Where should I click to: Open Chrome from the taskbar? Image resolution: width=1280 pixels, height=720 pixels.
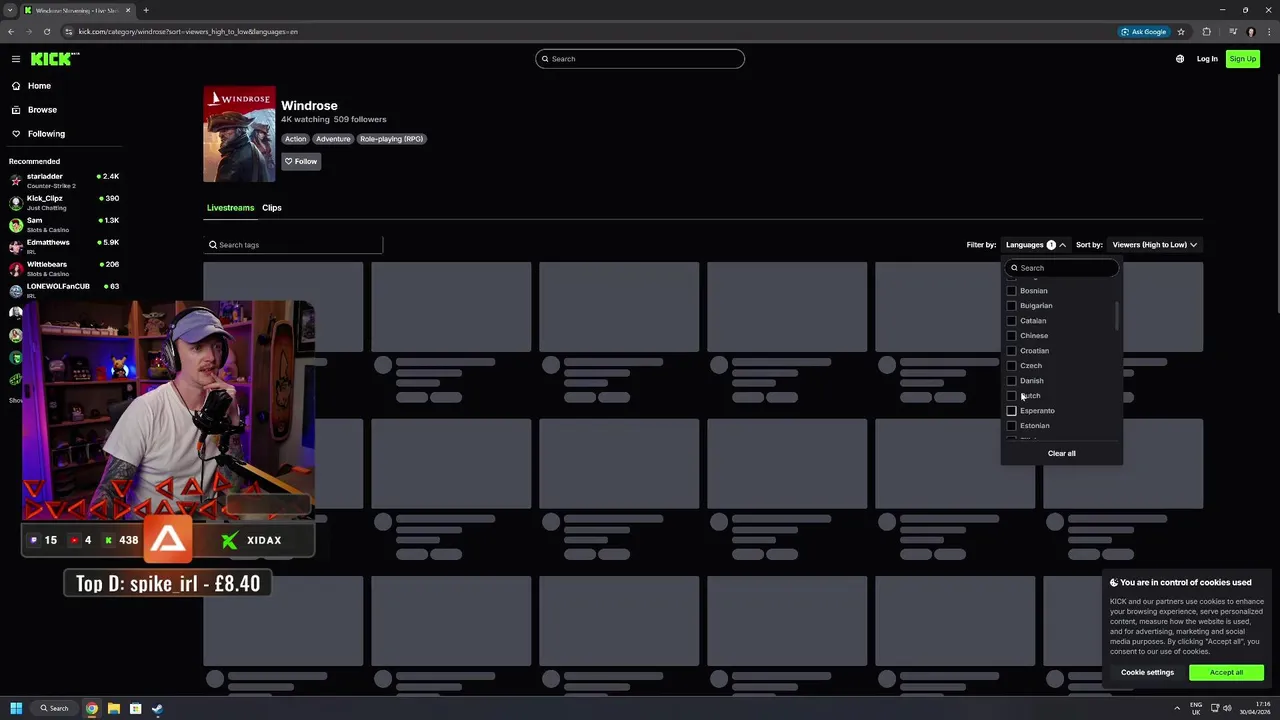point(92,709)
